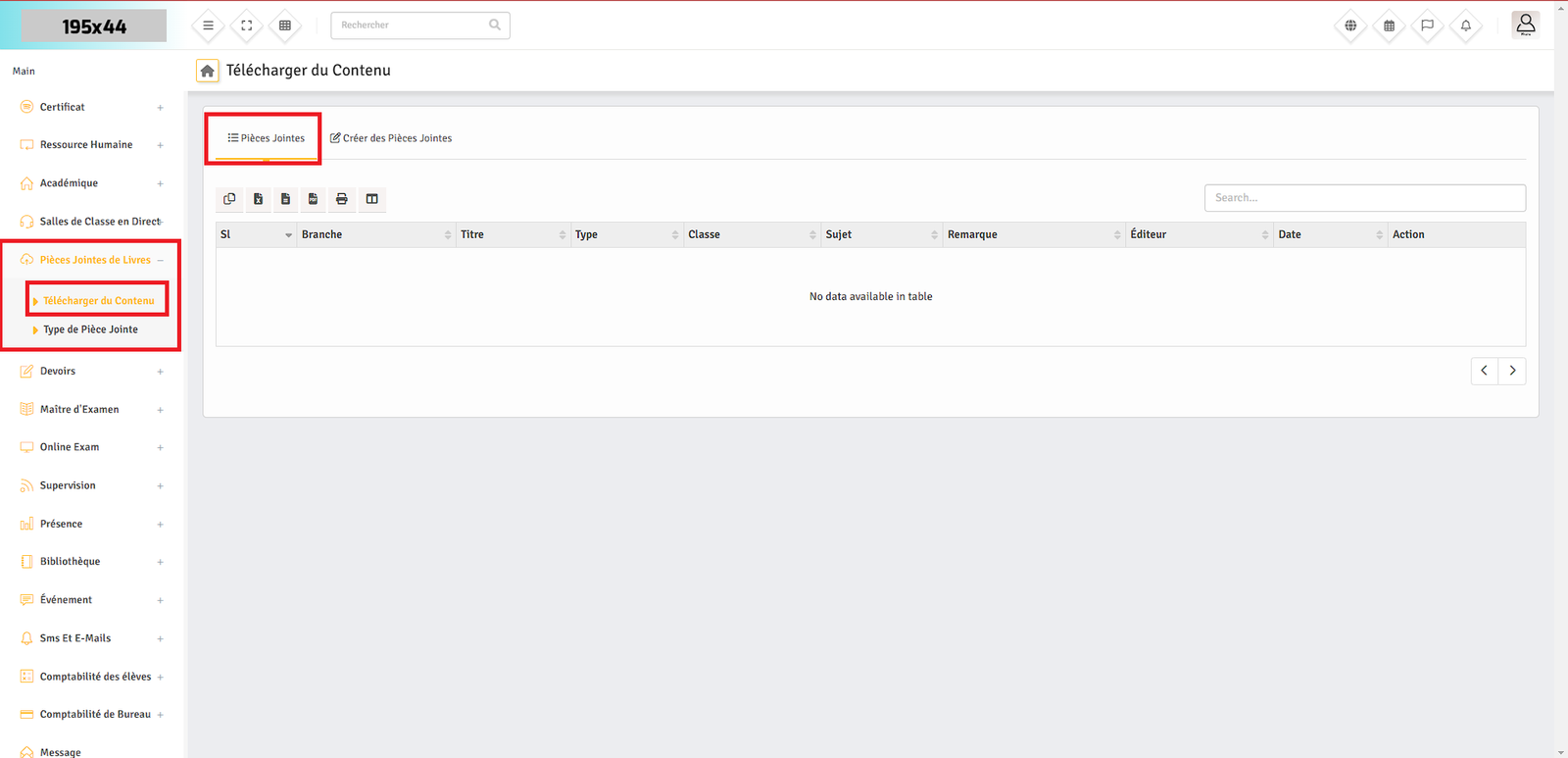Open Type de Pièce Jointe link
The image size is (1568, 758).
[x=90, y=329]
